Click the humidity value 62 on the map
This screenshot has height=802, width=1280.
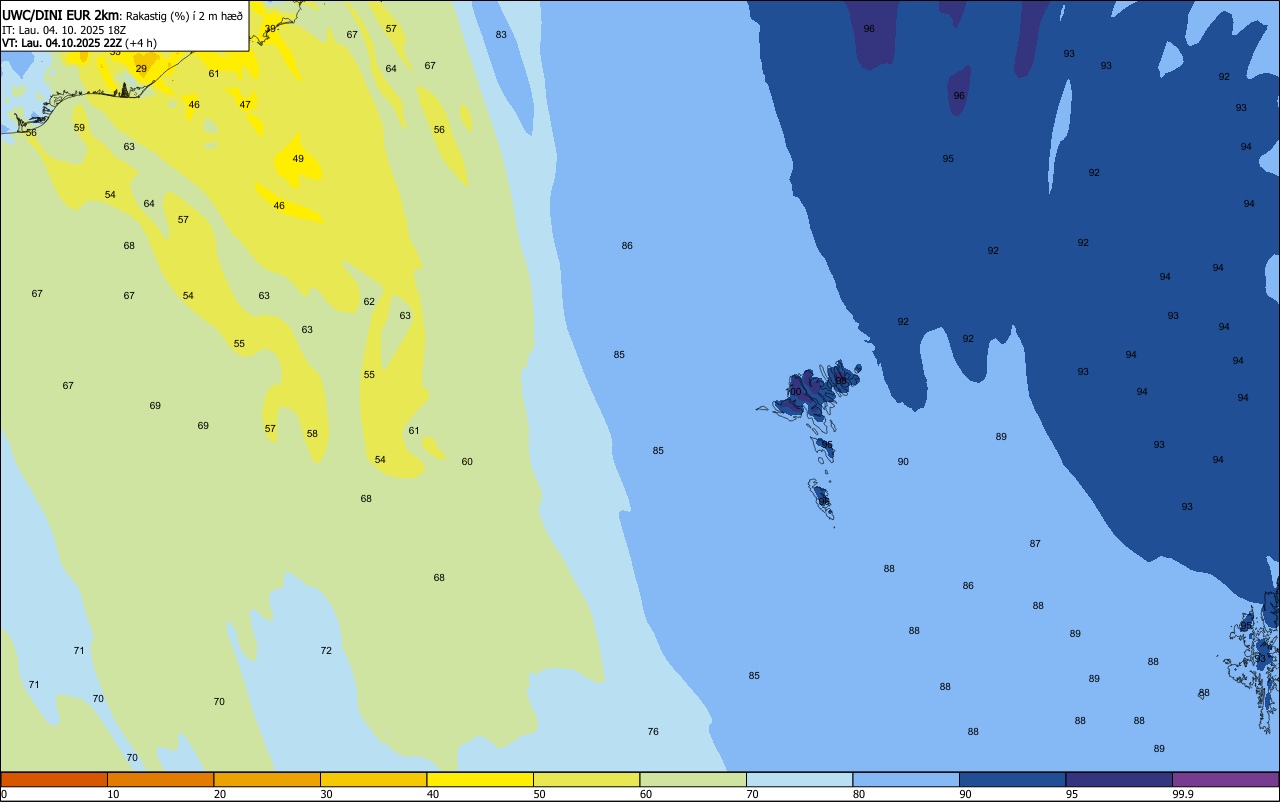click(x=369, y=302)
